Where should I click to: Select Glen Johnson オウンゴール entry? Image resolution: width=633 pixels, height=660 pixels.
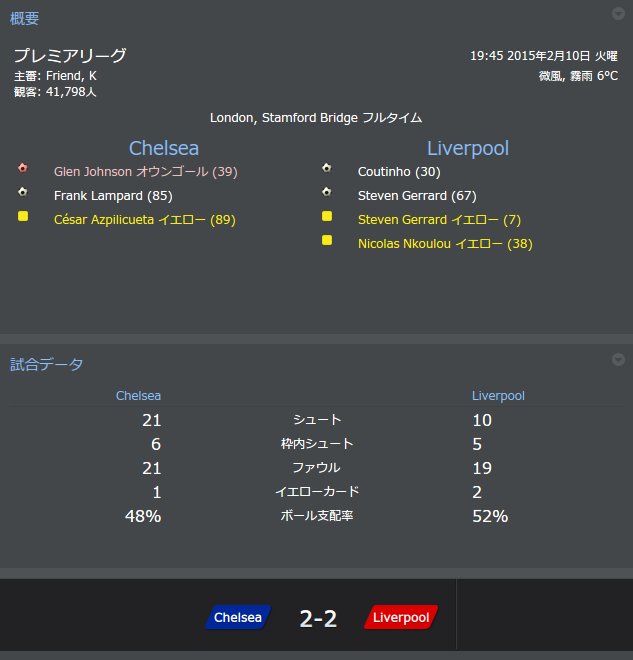[146, 172]
